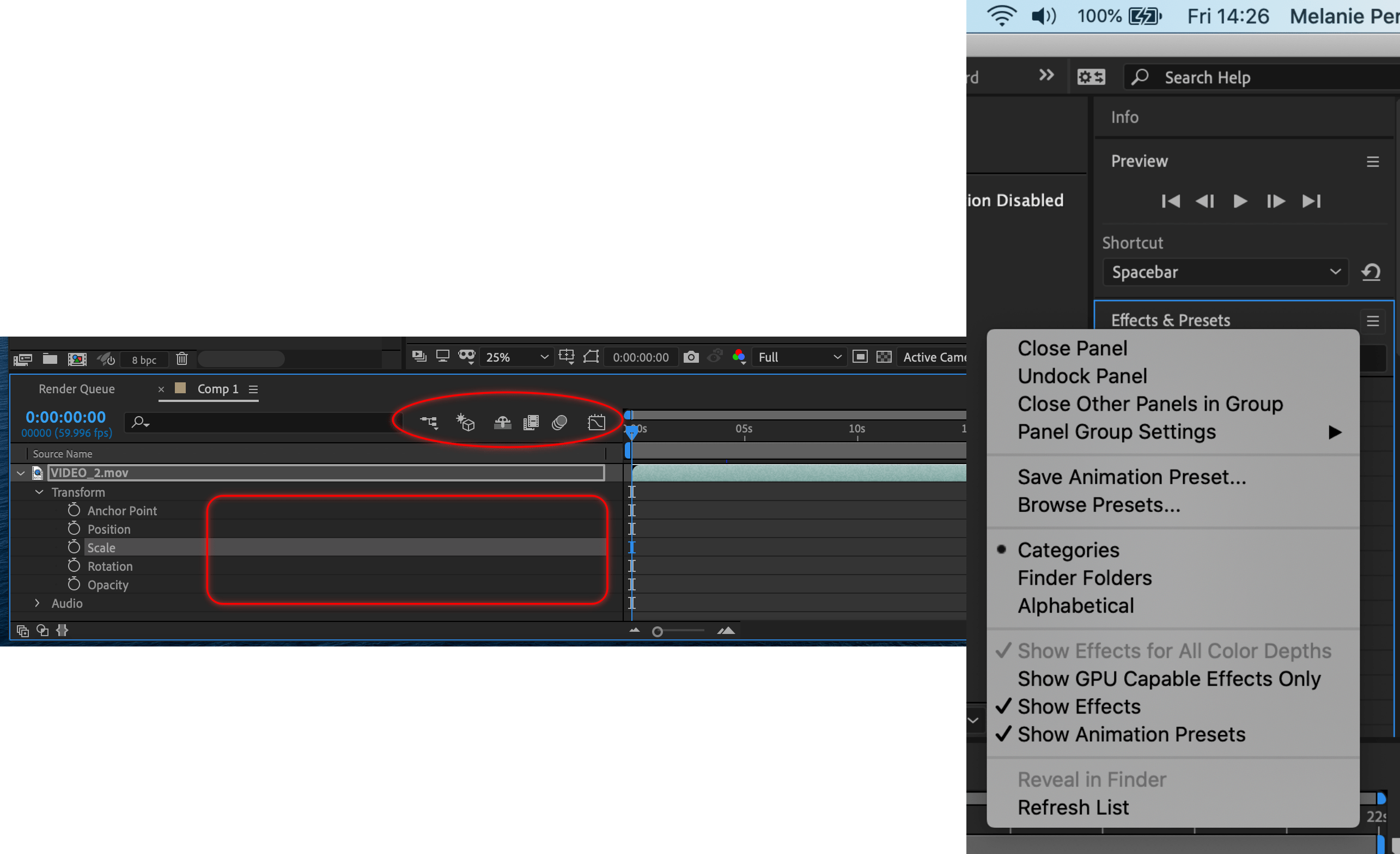Switch to the Render Queue tab
The width and height of the screenshot is (1400, 854).
click(x=76, y=389)
